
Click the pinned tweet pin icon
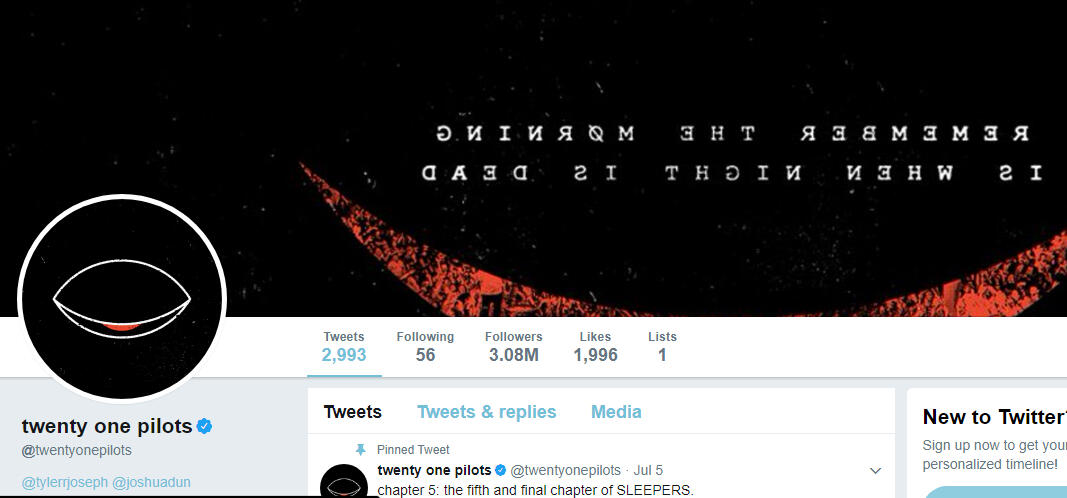point(361,450)
